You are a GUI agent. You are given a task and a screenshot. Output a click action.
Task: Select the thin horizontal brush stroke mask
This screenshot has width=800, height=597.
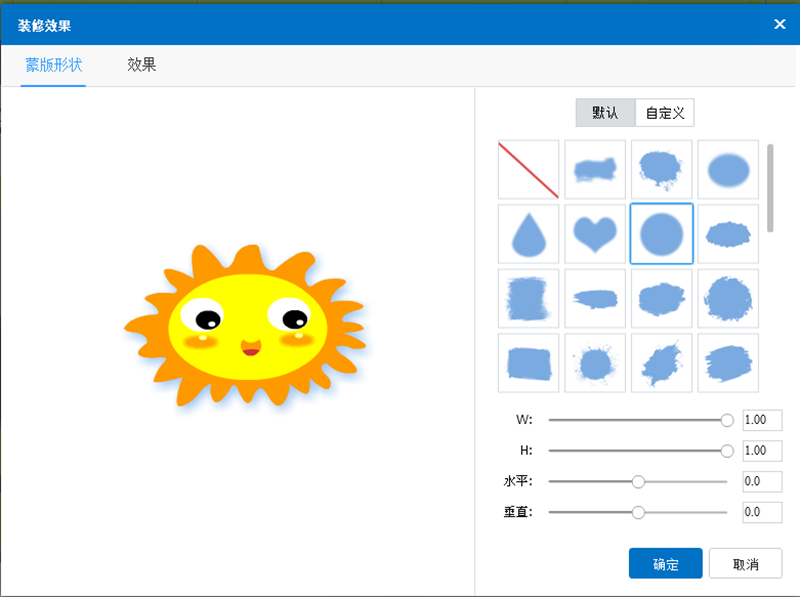pyautogui.click(x=595, y=298)
